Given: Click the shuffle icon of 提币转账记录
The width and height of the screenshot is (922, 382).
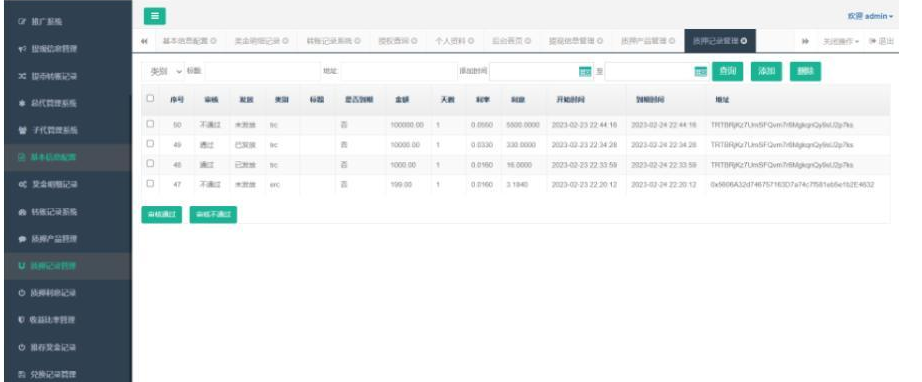Looking at the screenshot, I should (x=22, y=76).
